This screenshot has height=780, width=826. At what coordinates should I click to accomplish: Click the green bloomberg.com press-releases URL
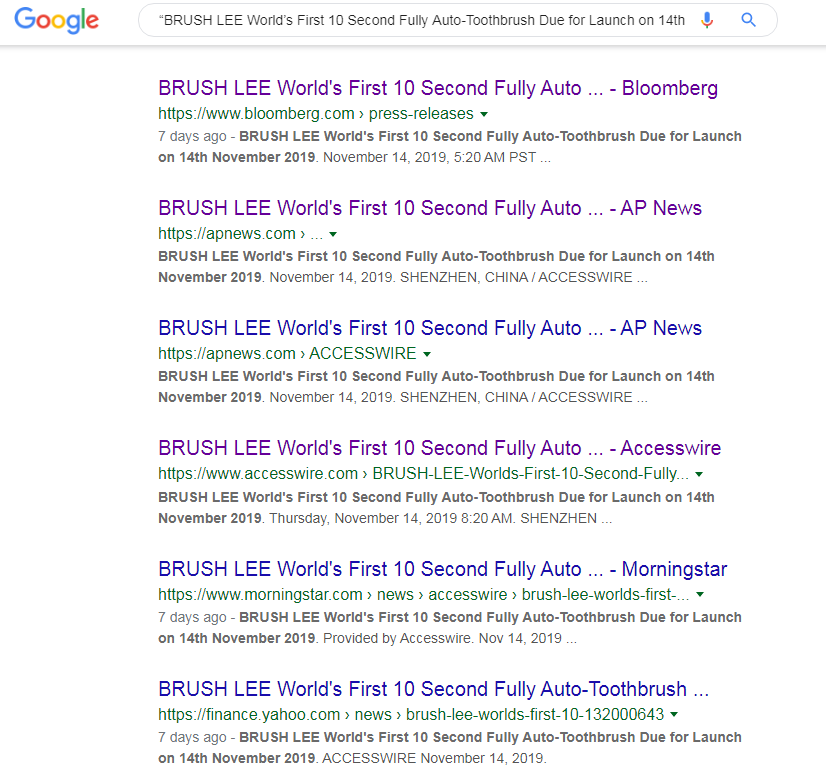(x=315, y=114)
